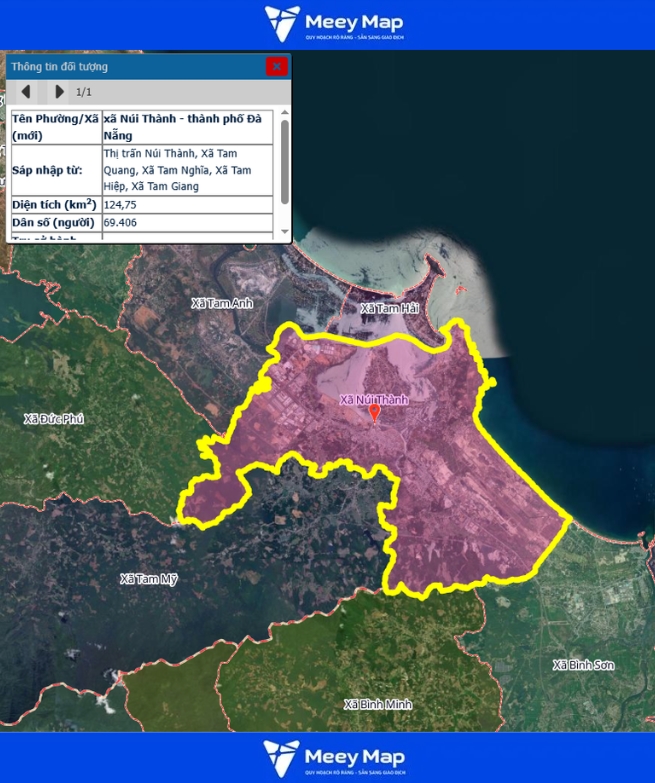Click the Xã Núi Thành label on map
This screenshot has width=655, height=783.
coord(374,400)
